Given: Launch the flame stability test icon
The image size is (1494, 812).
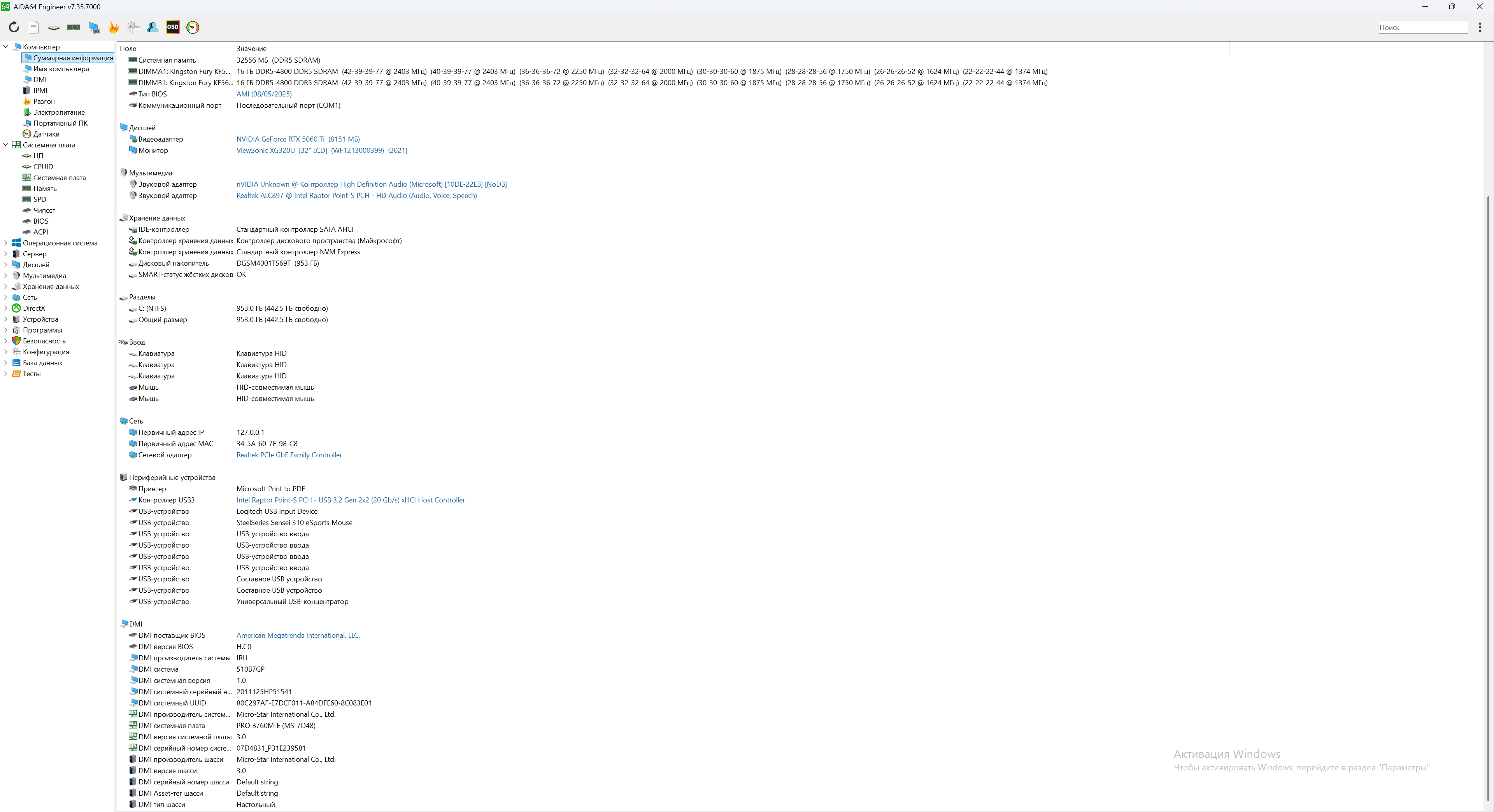Looking at the screenshot, I should [x=114, y=27].
